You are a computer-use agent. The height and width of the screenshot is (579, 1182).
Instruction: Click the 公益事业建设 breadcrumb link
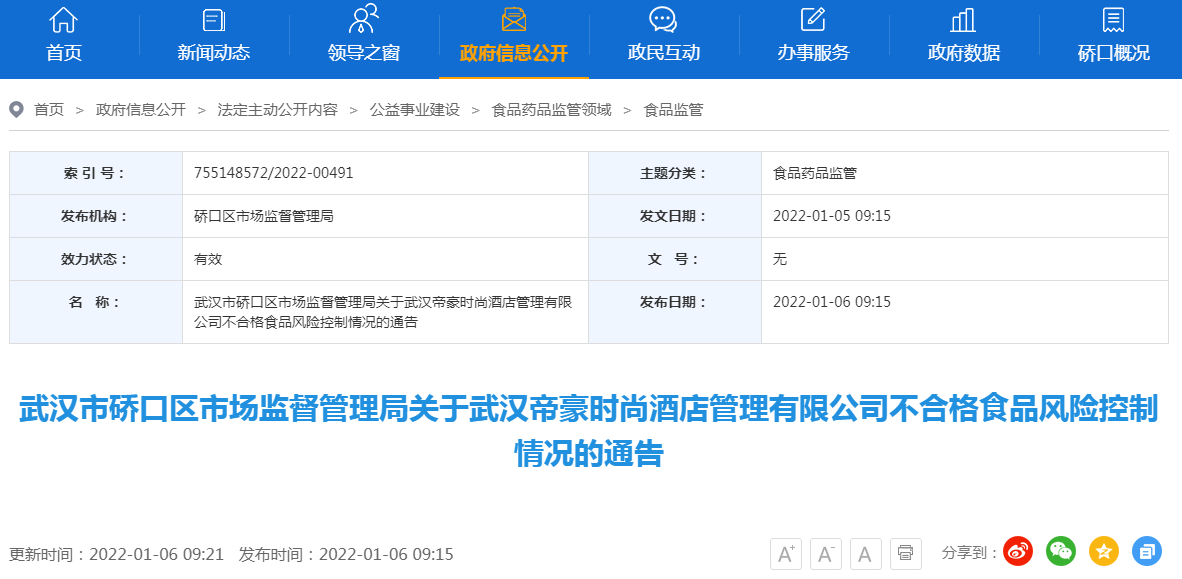click(x=414, y=110)
